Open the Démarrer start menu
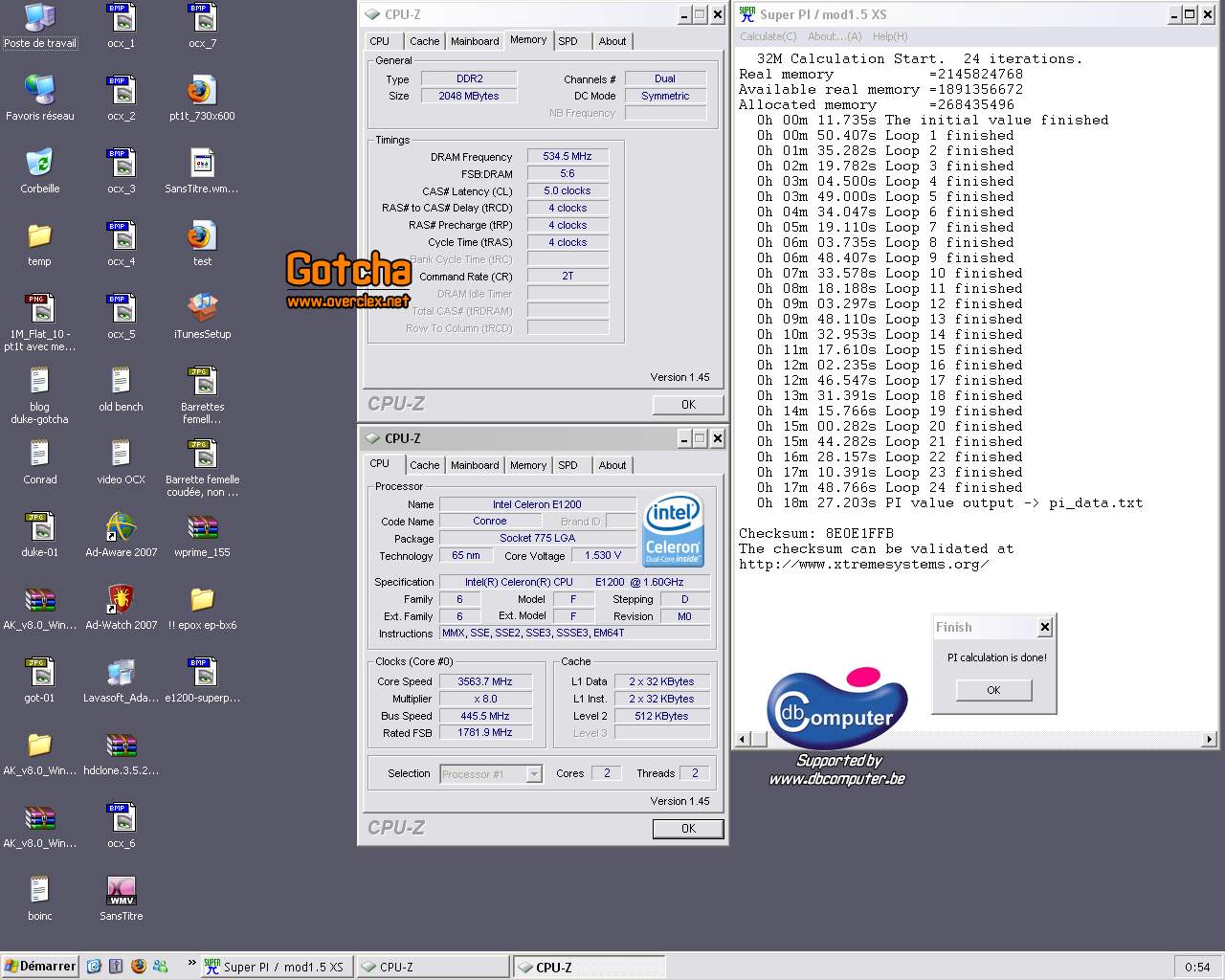 point(39,967)
